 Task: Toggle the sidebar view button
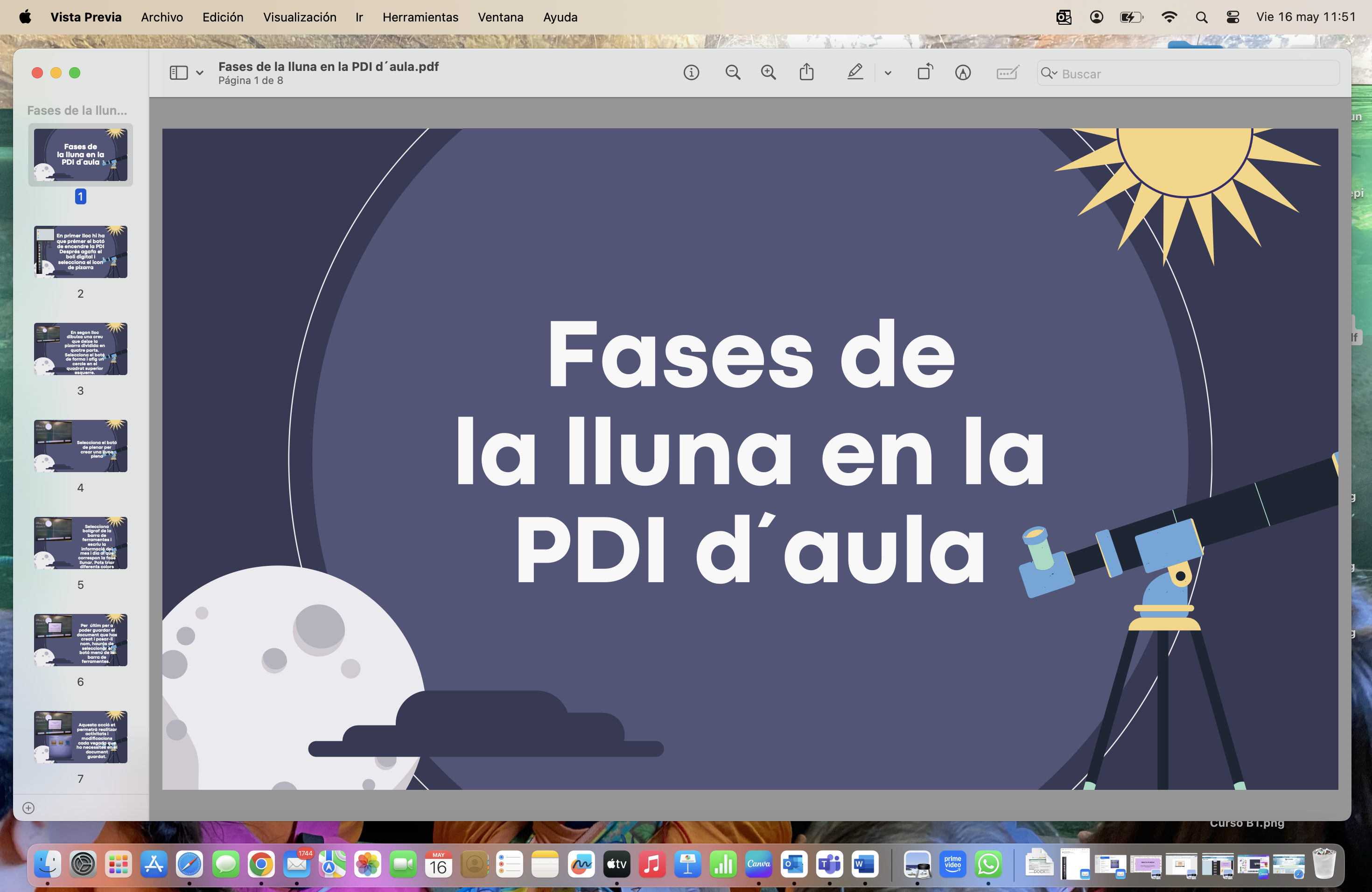coord(179,73)
